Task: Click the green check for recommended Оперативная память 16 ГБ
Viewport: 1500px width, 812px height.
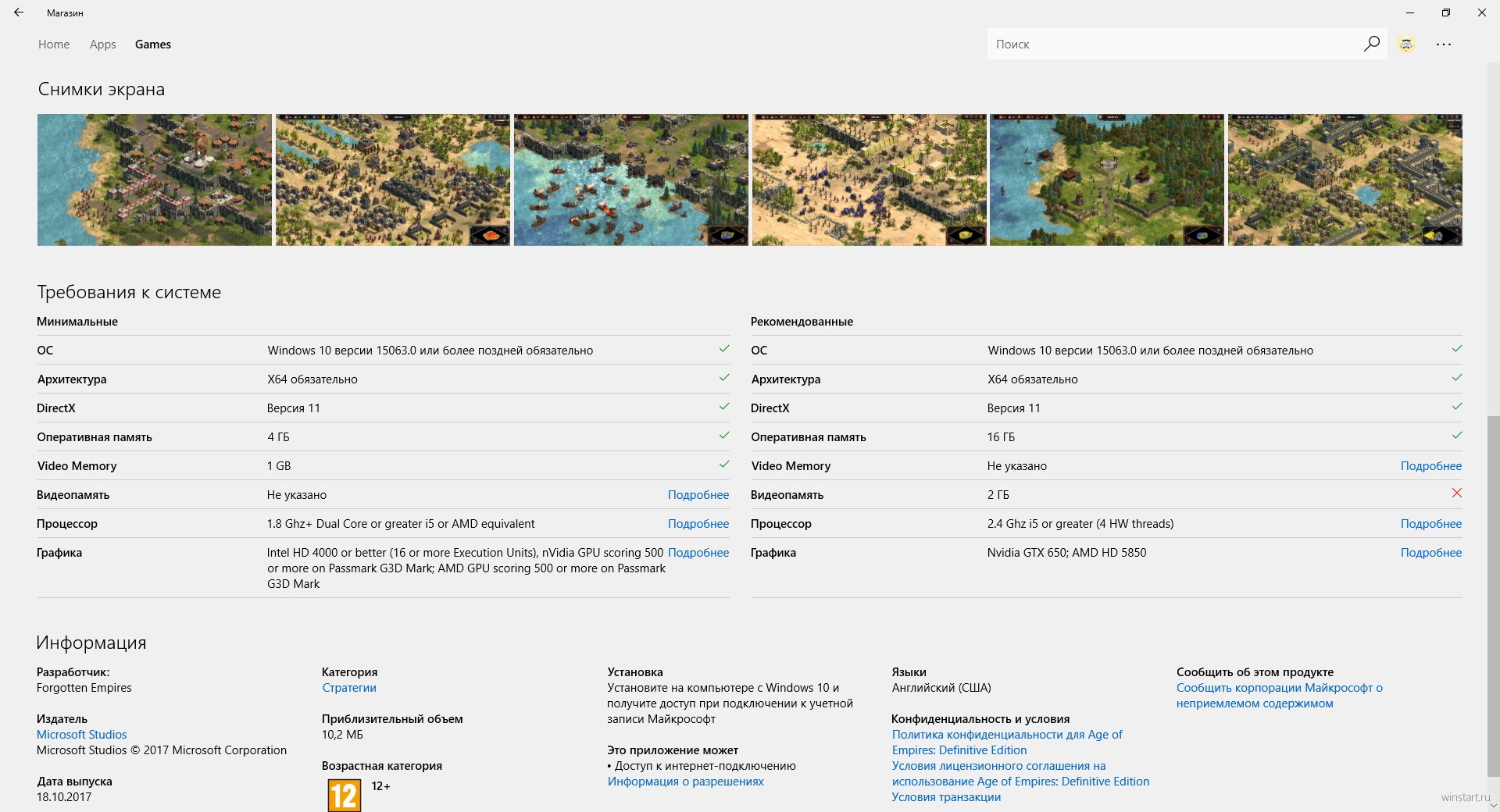Action: 1457,436
